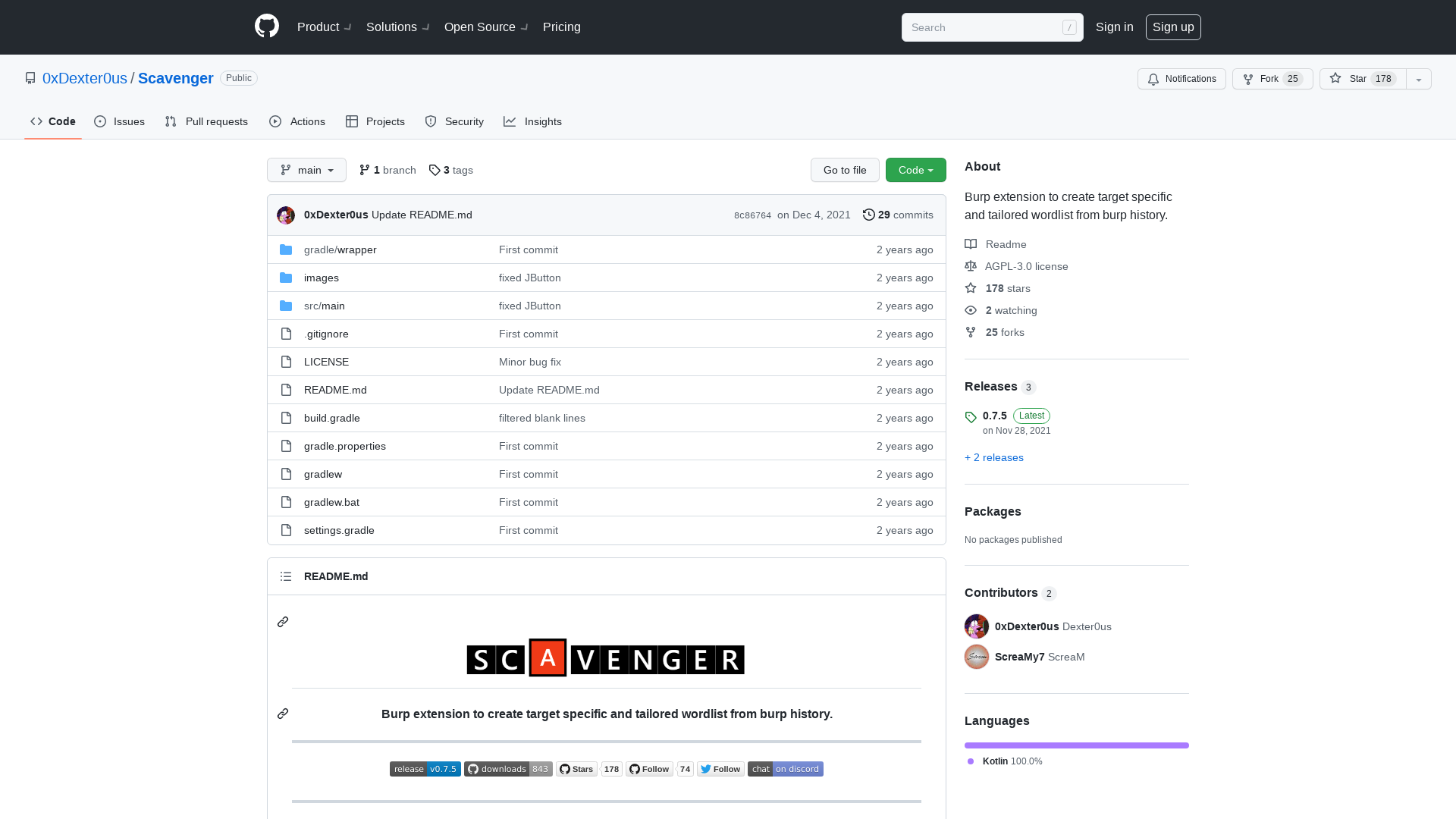Expand the star lists dropdown arrow
Screen dimensions: 1456x819
coord(1419,79)
